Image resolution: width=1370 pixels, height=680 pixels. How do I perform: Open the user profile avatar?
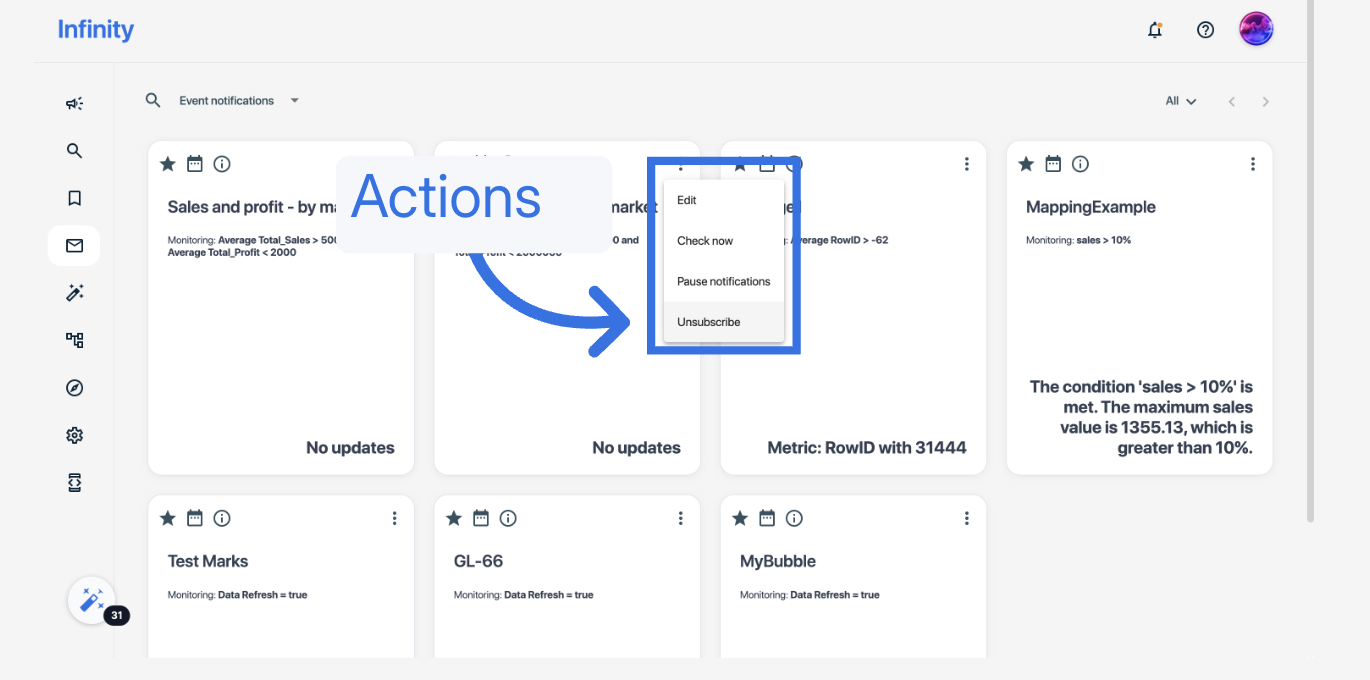click(1255, 30)
